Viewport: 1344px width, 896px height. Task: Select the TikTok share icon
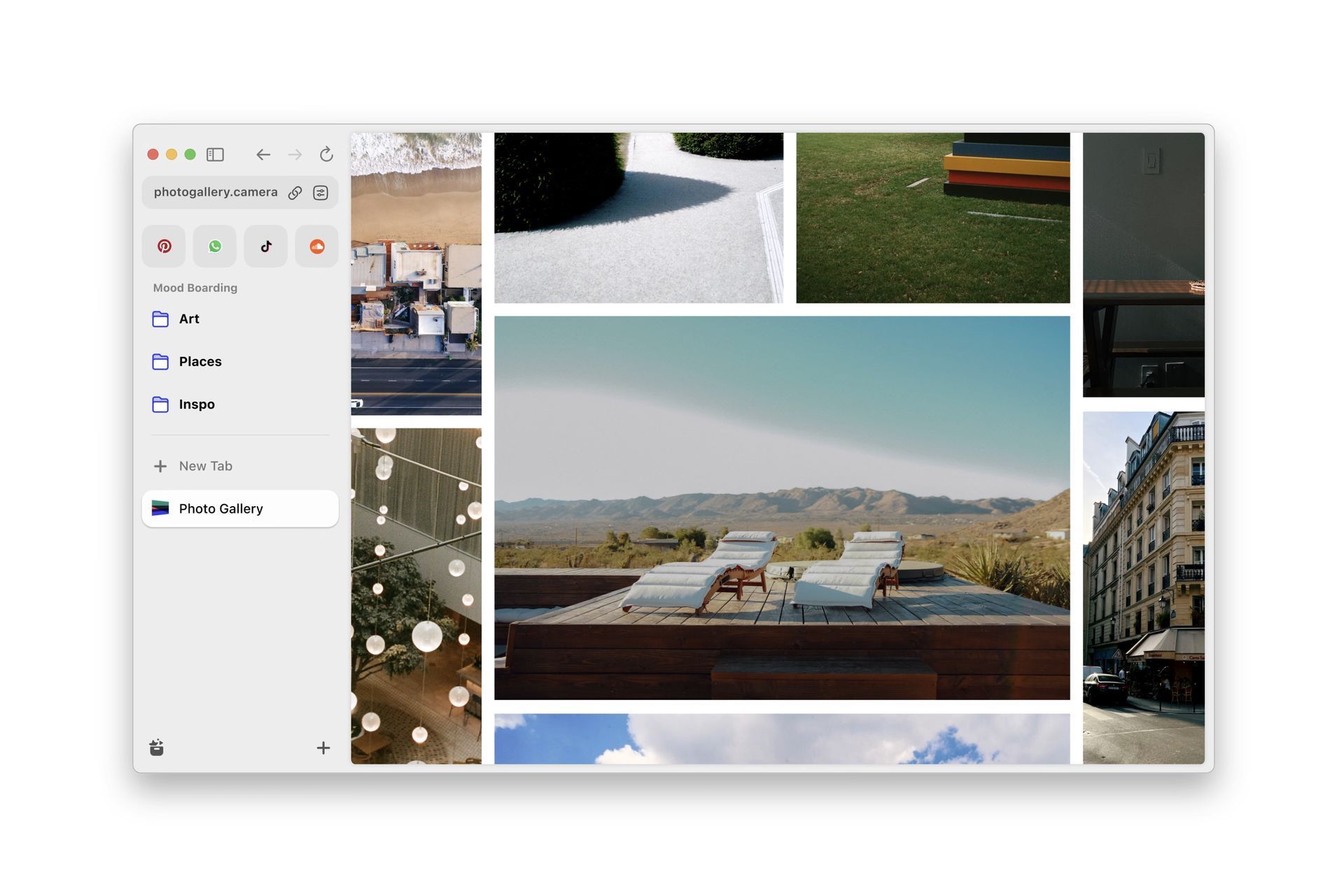coord(265,245)
